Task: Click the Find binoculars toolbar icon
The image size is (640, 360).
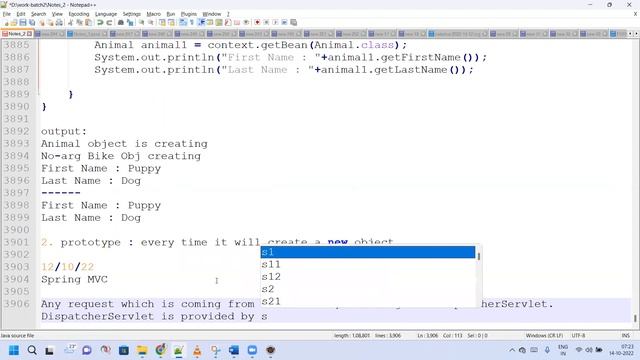Action: tap(121, 22)
